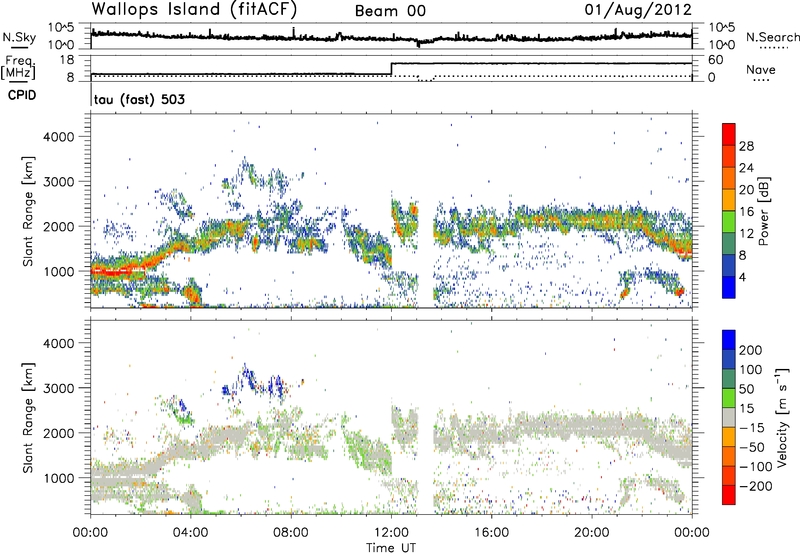The height and width of the screenshot is (554, 800).
Task: Click the 'Wallops Island (fitACF)' plot title
Action: (194, 9)
